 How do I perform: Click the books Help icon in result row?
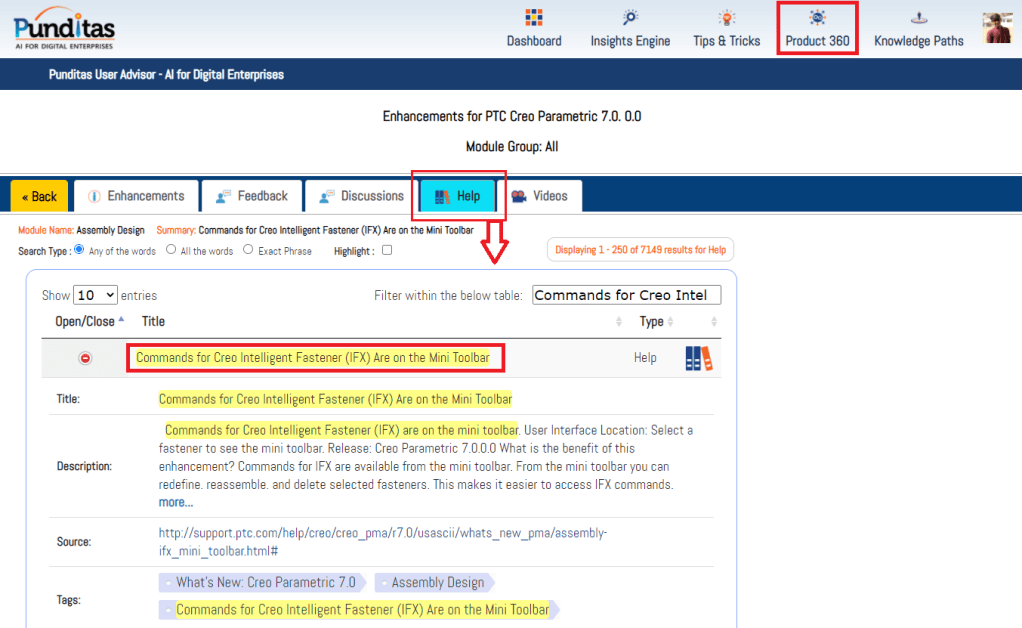699,358
